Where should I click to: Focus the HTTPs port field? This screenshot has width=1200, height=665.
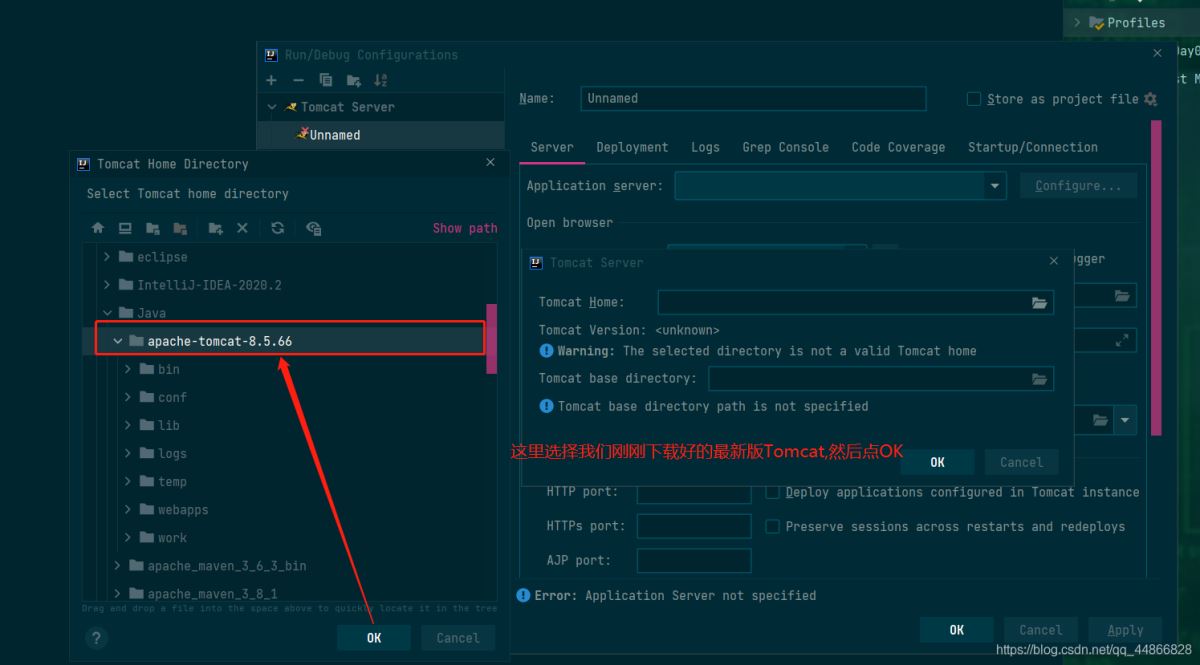[694, 526]
